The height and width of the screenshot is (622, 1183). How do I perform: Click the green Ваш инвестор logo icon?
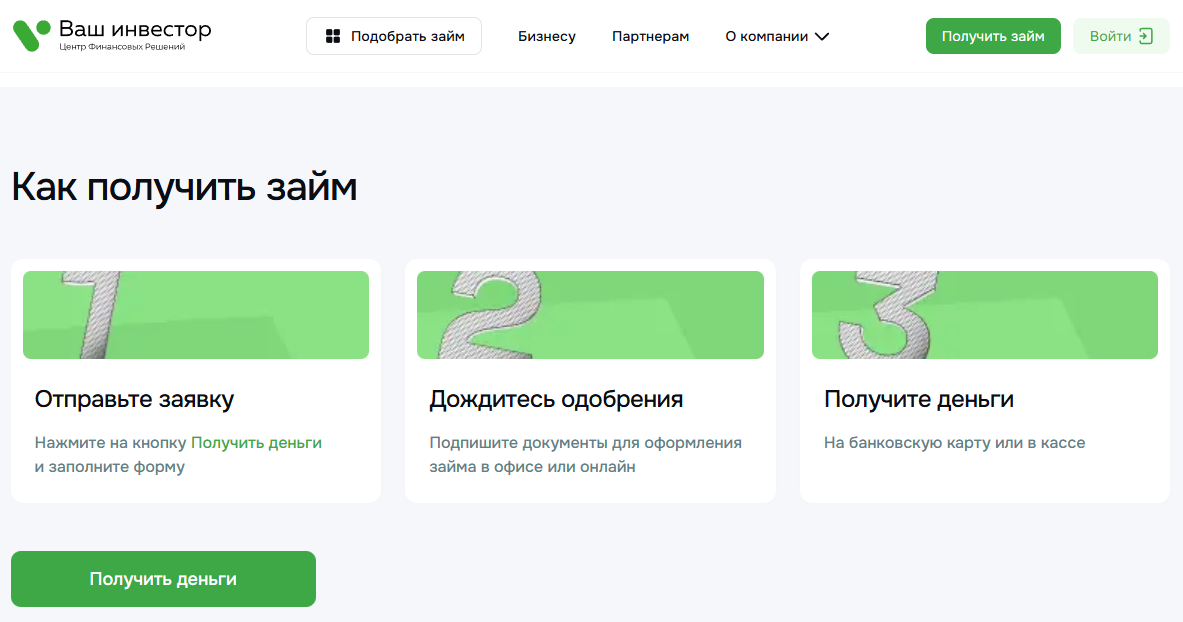pos(31,36)
